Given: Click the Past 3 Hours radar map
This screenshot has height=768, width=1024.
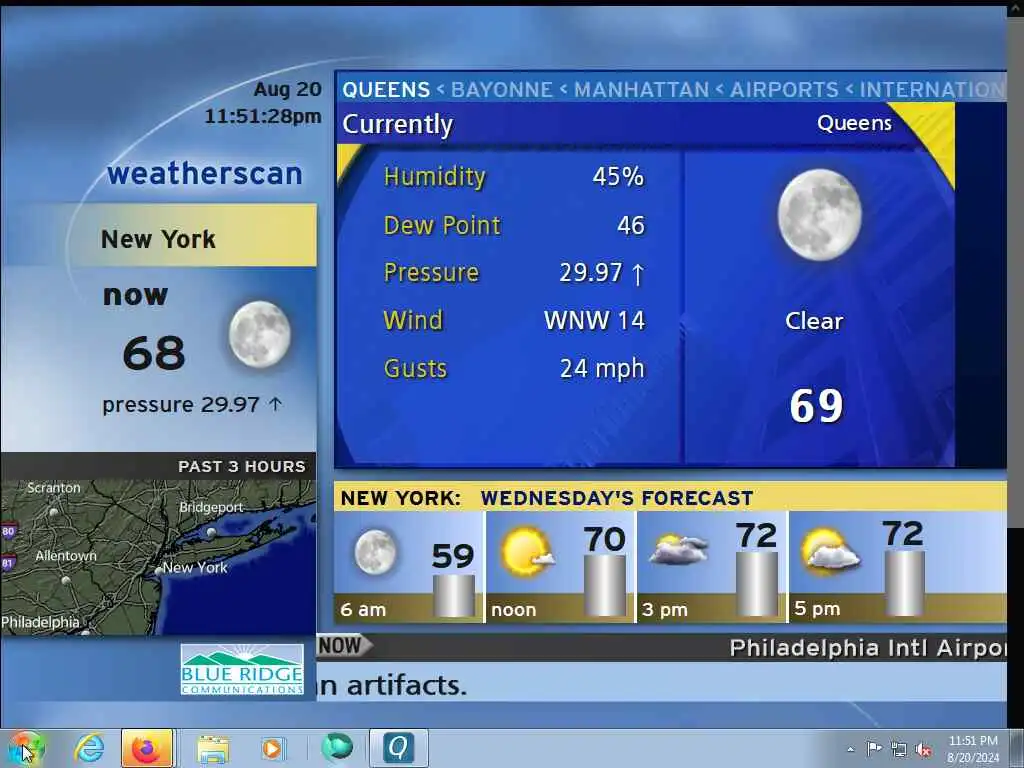Looking at the screenshot, I should [158, 557].
